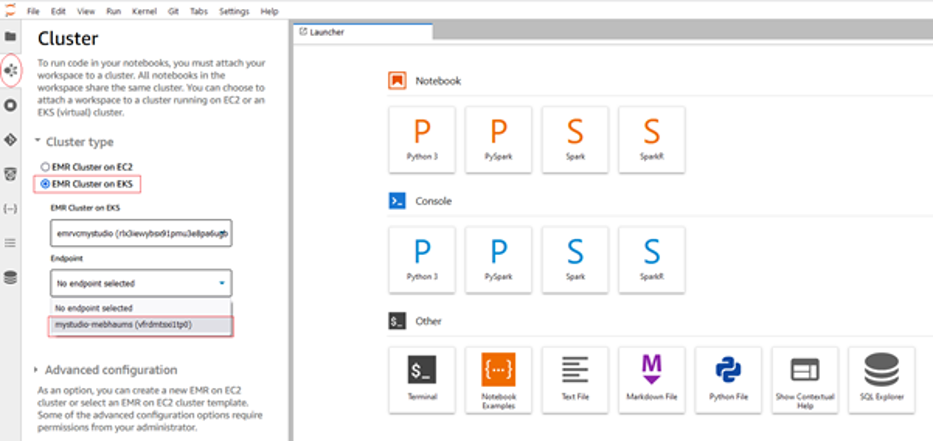This screenshot has height=441, width=933.
Task: Choose mystudio-mebhaums endpoint option
Action: [x=141, y=325]
